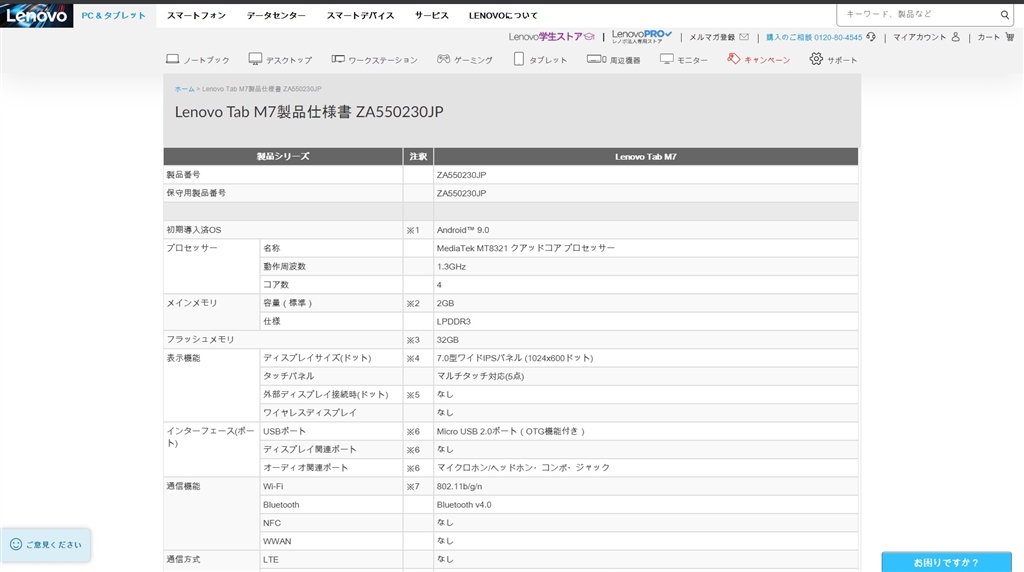Click カート link
The height and width of the screenshot is (572, 1024).
coord(989,37)
